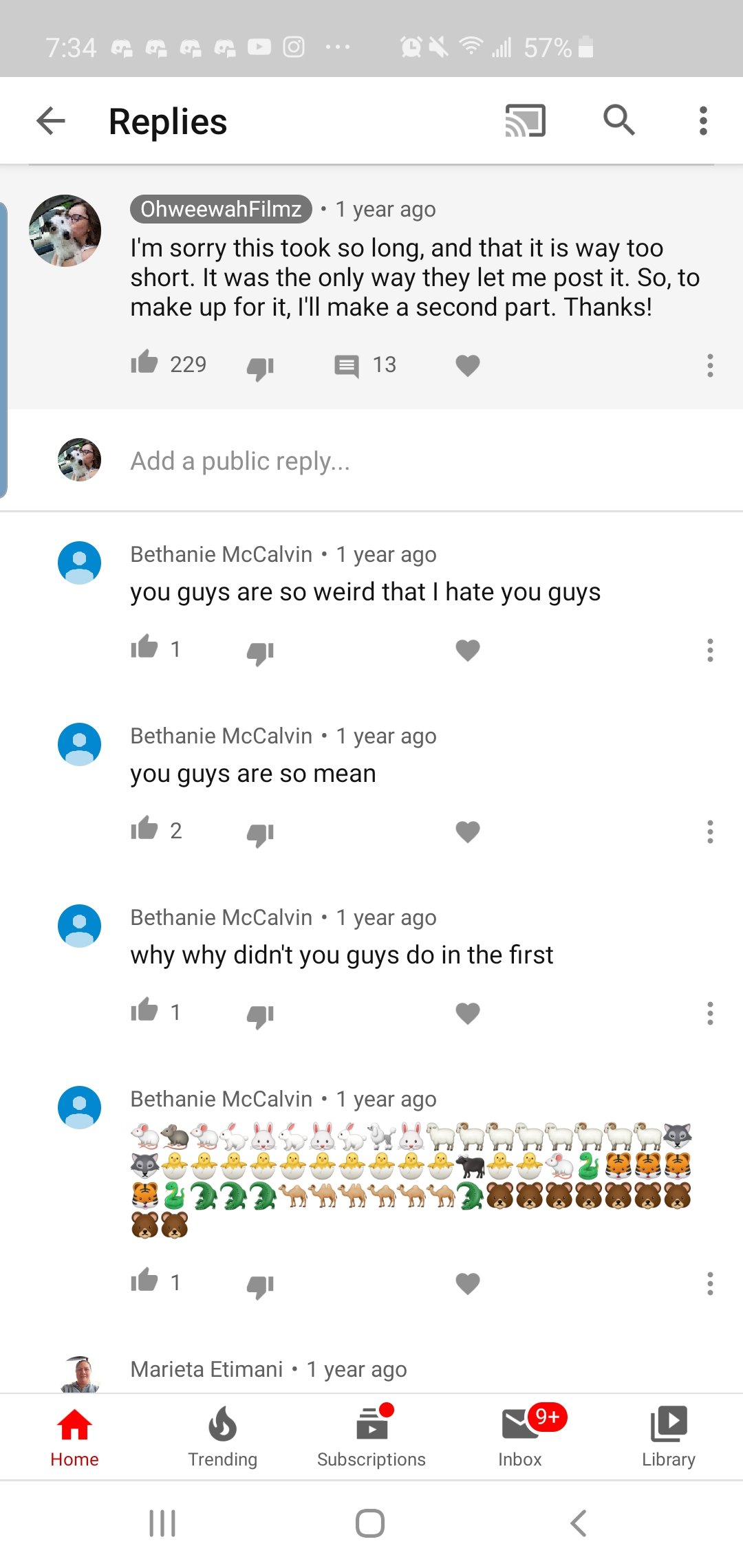Dislike the OhweewahFilmz comment
The height and width of the screenshot is (1568, 743).
click(x=261, y=368)
